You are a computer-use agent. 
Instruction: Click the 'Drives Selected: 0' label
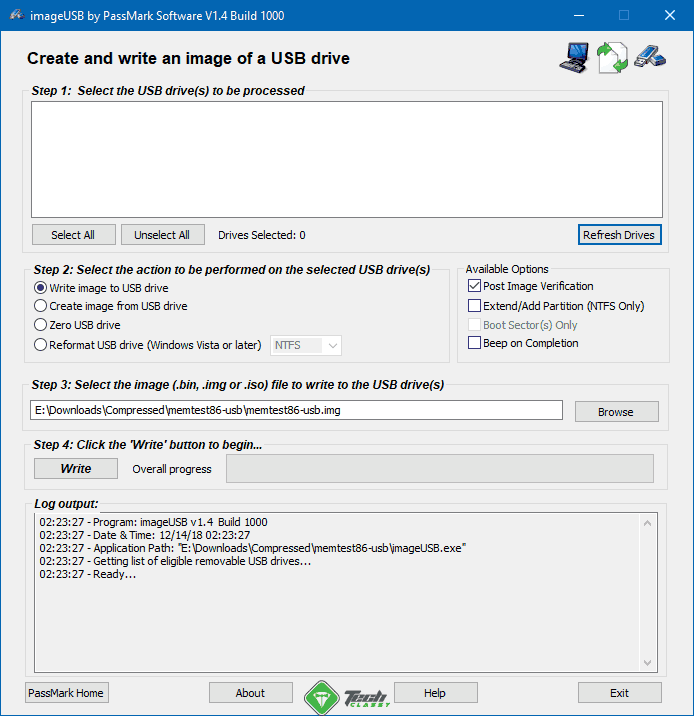click(x=262, y=235)
